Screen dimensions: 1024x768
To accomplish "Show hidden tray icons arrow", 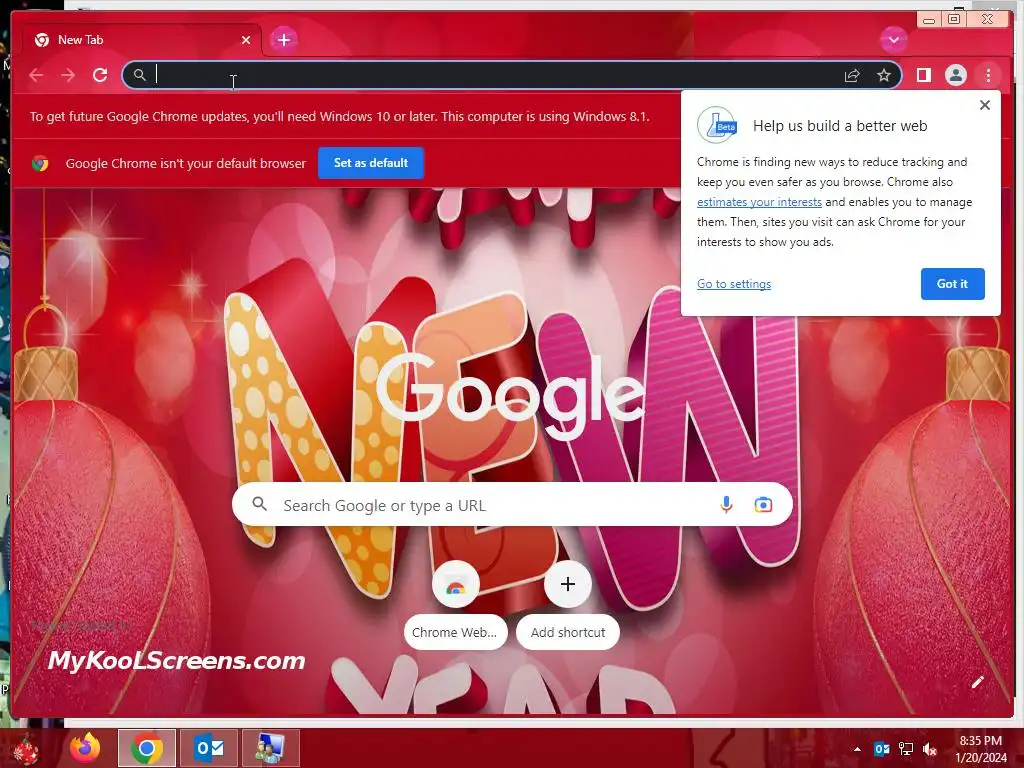I will (857, 749).
